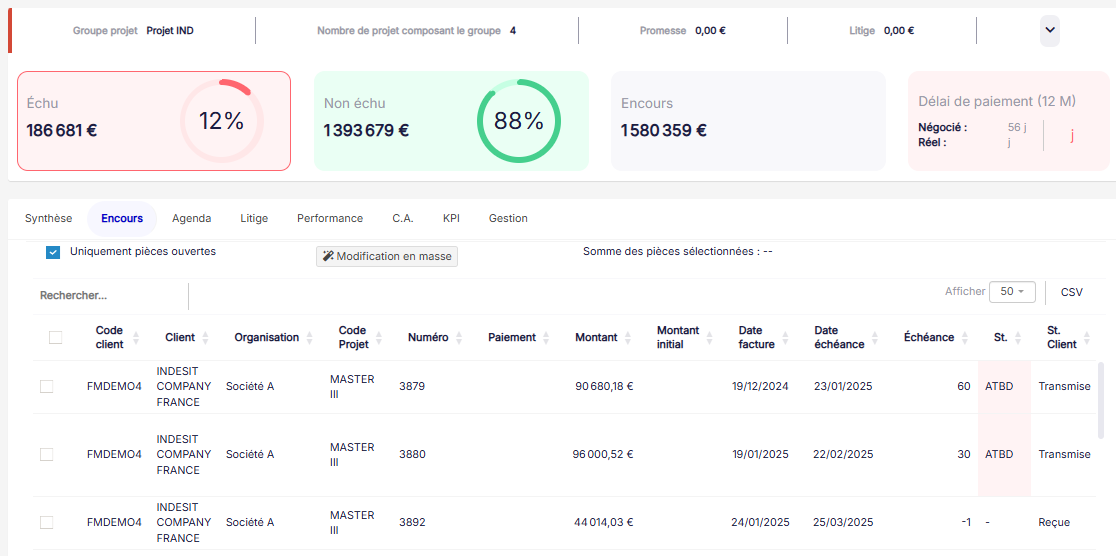
Task: Open the Afficher 50 rows dropdown
Action: coord(1011,292)
